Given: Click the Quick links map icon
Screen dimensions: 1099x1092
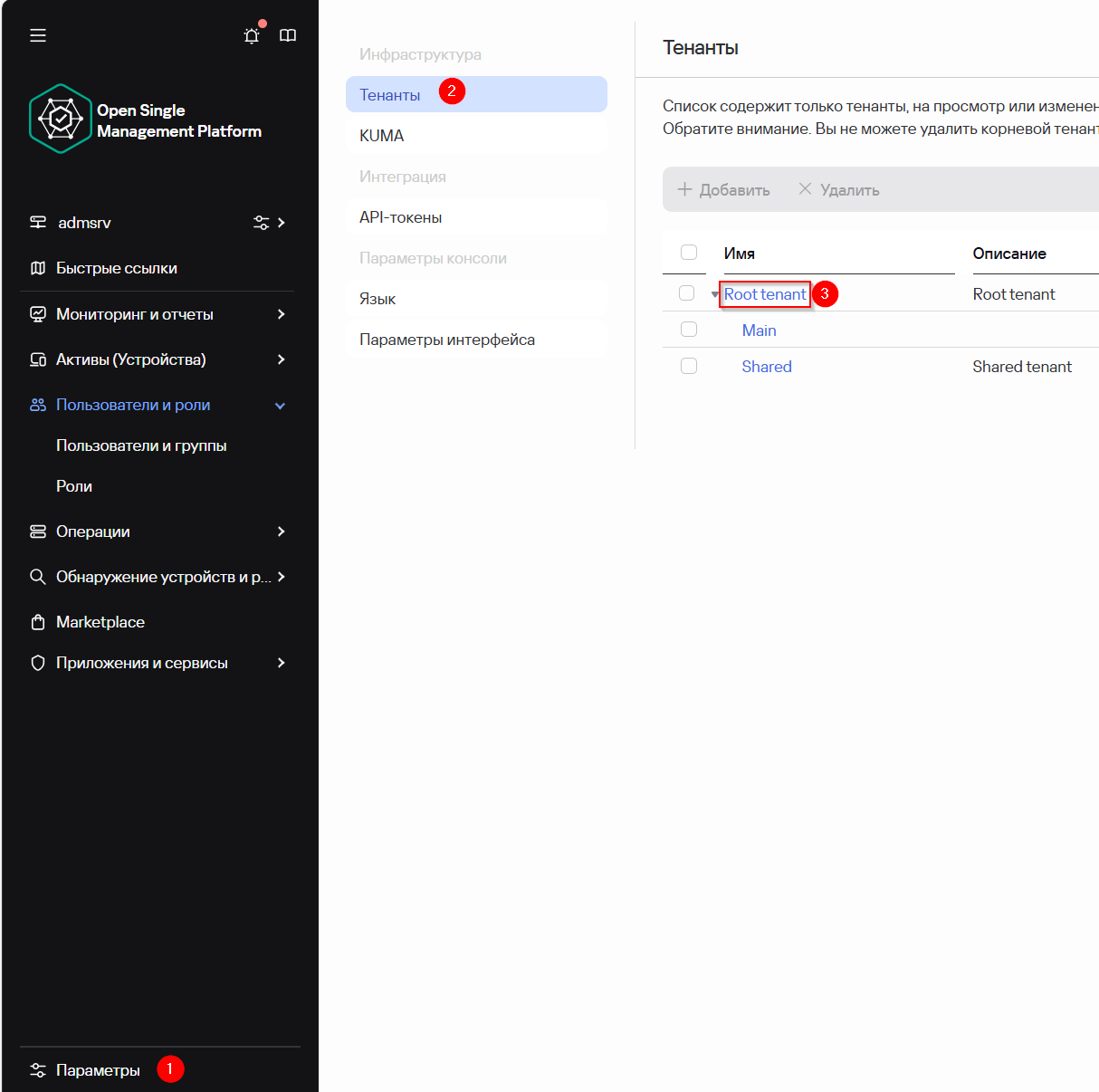Looking at the screenshot, I should click(38, 268).
